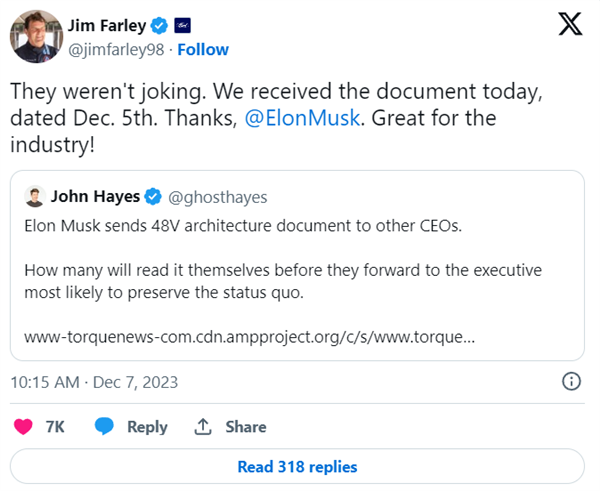Image resolution: width=600 pixels, height=491 pixels.
Task: Read 318 replies button
Action: tap(297, 467)
